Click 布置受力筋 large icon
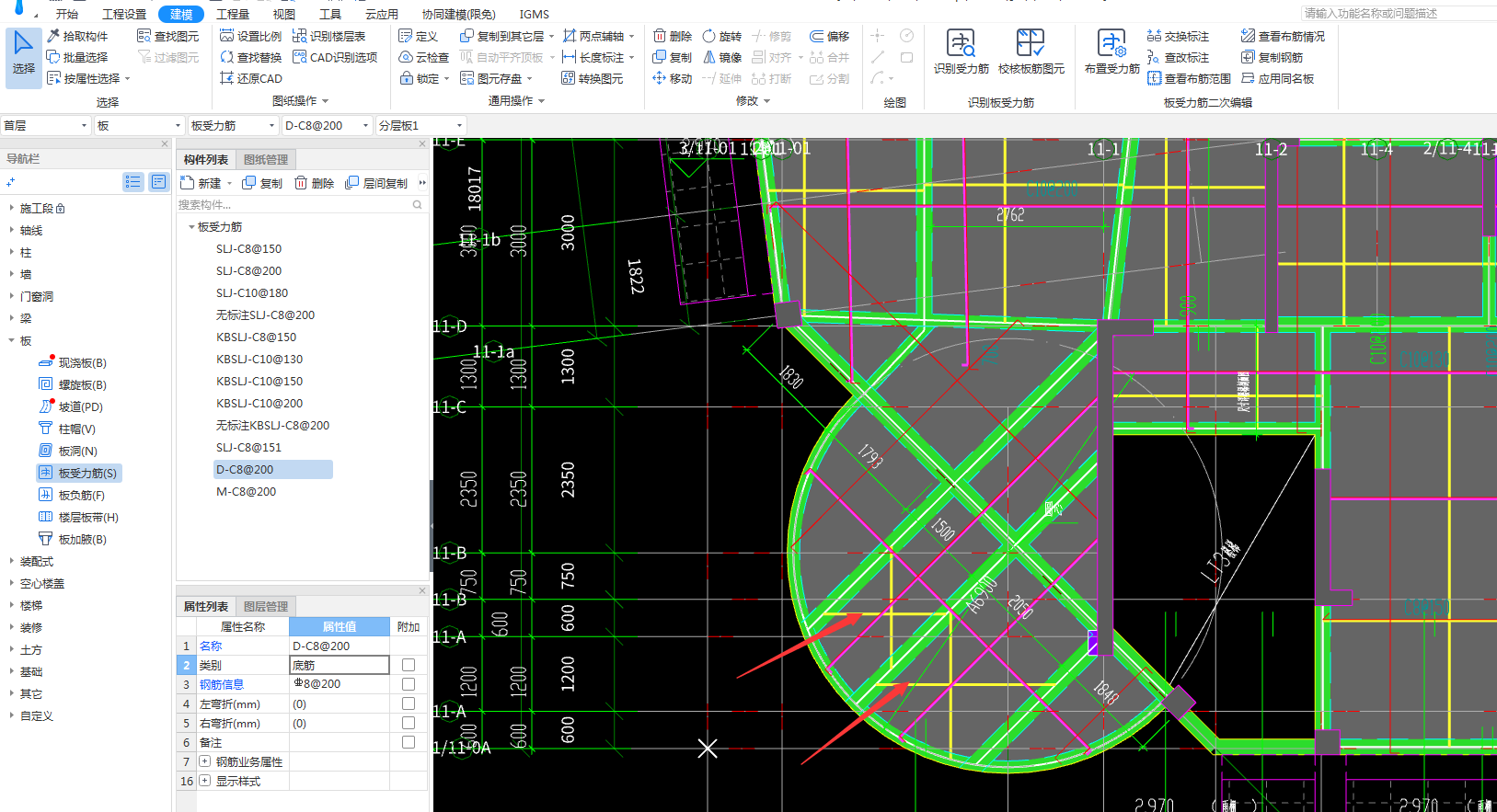Screen dimensions: 1497x812 click(x=1111, y=52)
